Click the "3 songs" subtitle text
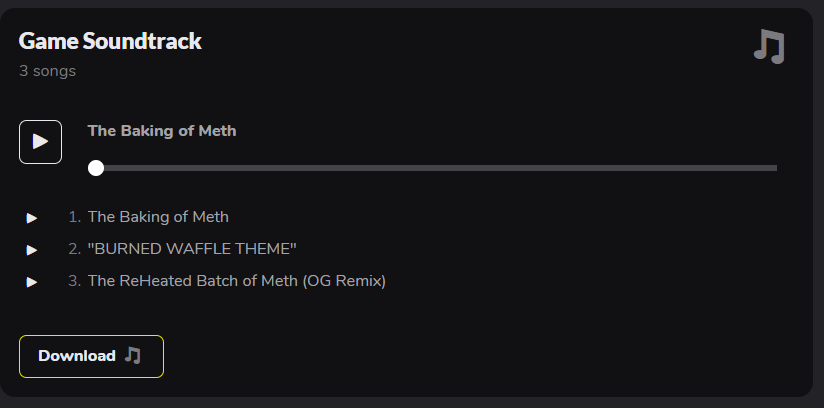824x408 pixels. (47, 71)
